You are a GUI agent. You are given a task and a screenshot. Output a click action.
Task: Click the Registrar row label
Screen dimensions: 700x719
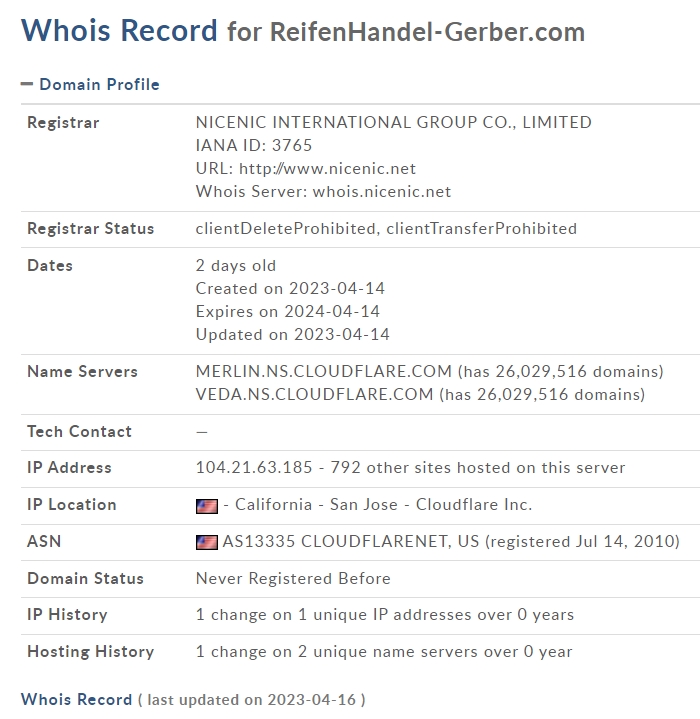(63, 122)
